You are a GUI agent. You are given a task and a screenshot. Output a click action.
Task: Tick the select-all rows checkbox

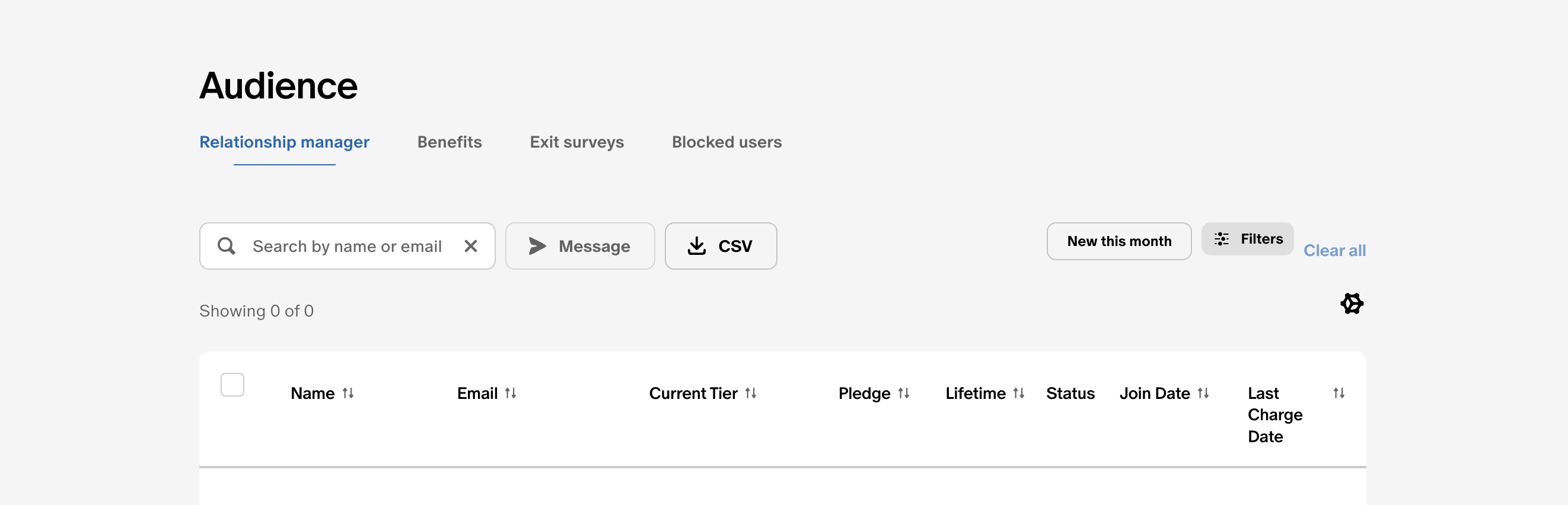pyautogui.click(x=232, y=385)
